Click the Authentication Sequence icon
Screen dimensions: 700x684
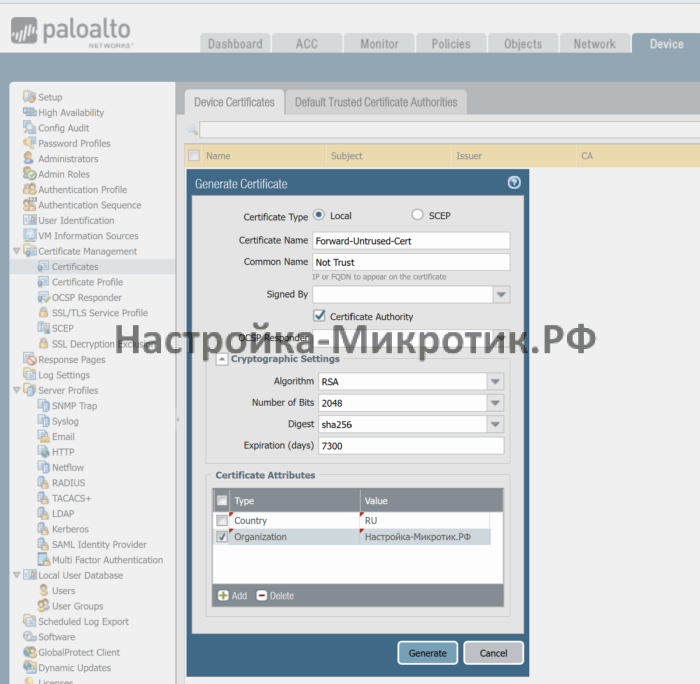pyautogui.click(x=29, y=204)
